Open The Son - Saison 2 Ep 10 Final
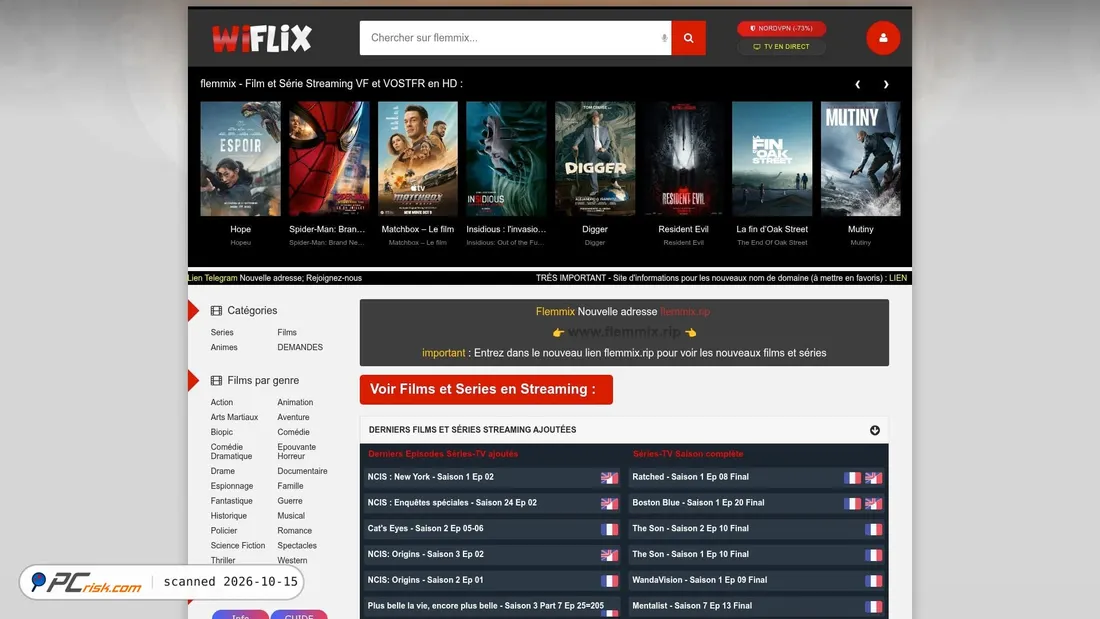 coord(690,528)
